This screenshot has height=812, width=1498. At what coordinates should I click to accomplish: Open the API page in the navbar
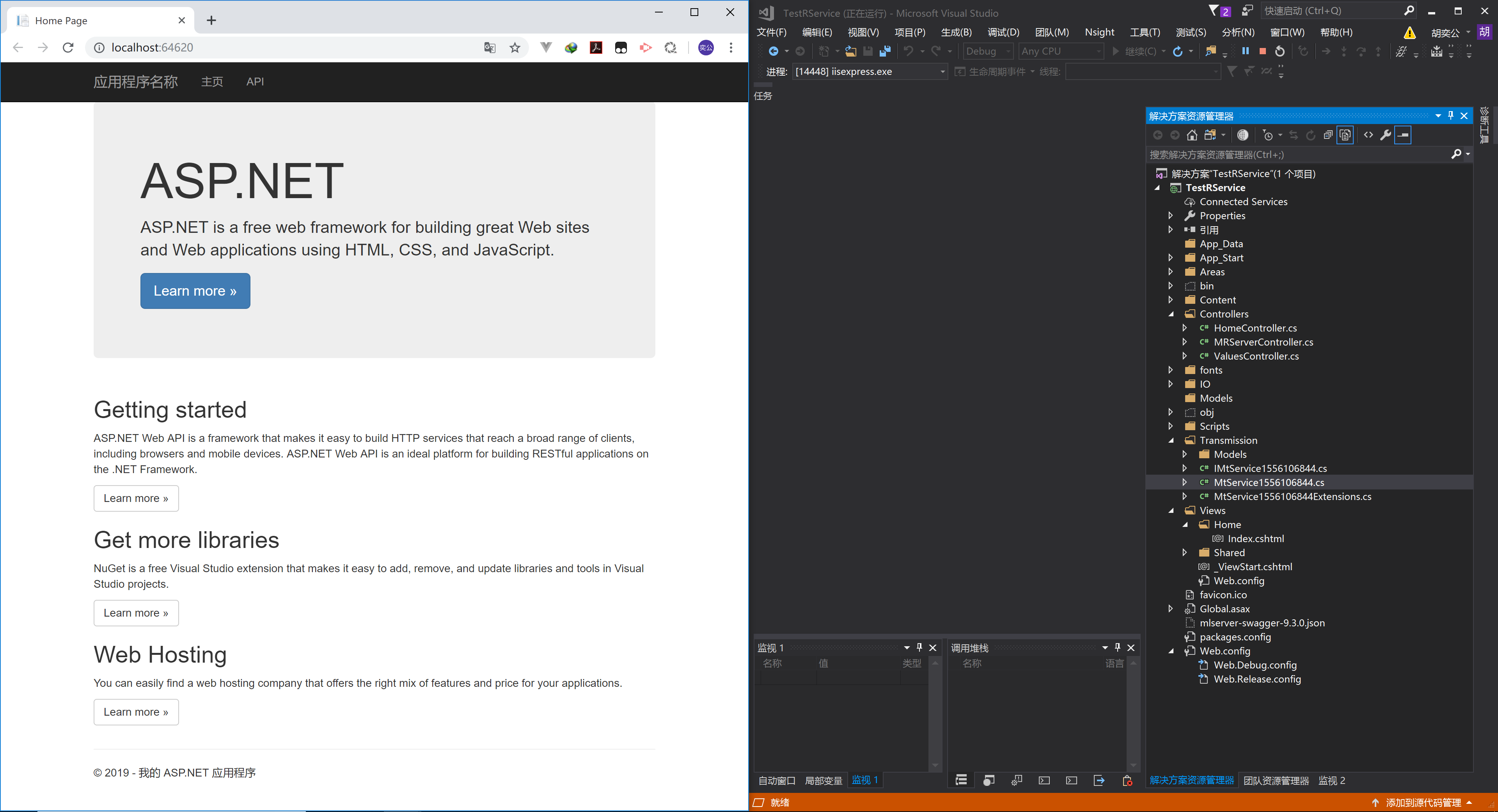[x=255, y=82]
